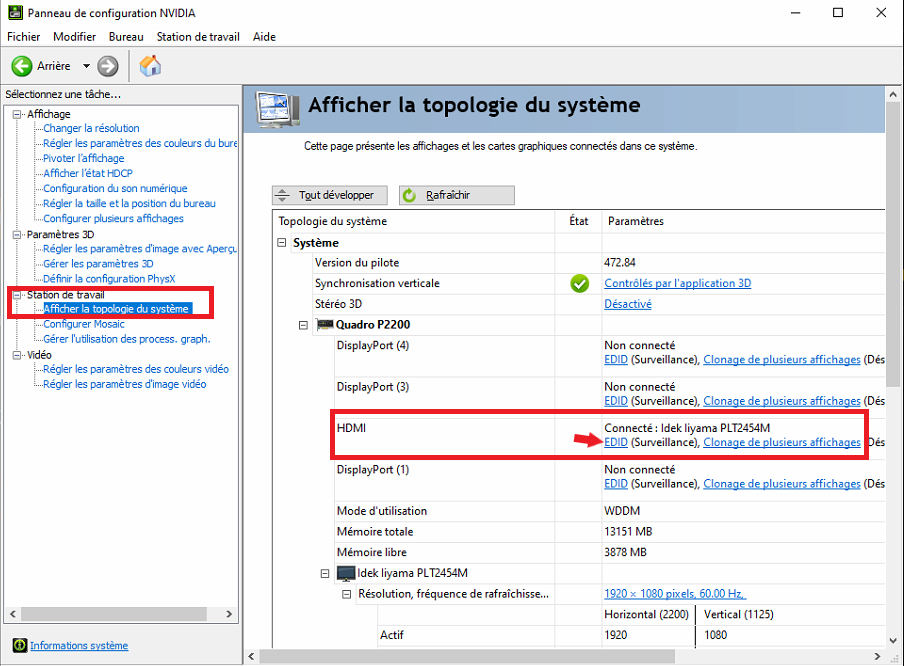Click the Idek Iiyama PLT2454M monitor icon
This screenshot has height=666, width=904.
pyautogui.click(x=346, y=573)
